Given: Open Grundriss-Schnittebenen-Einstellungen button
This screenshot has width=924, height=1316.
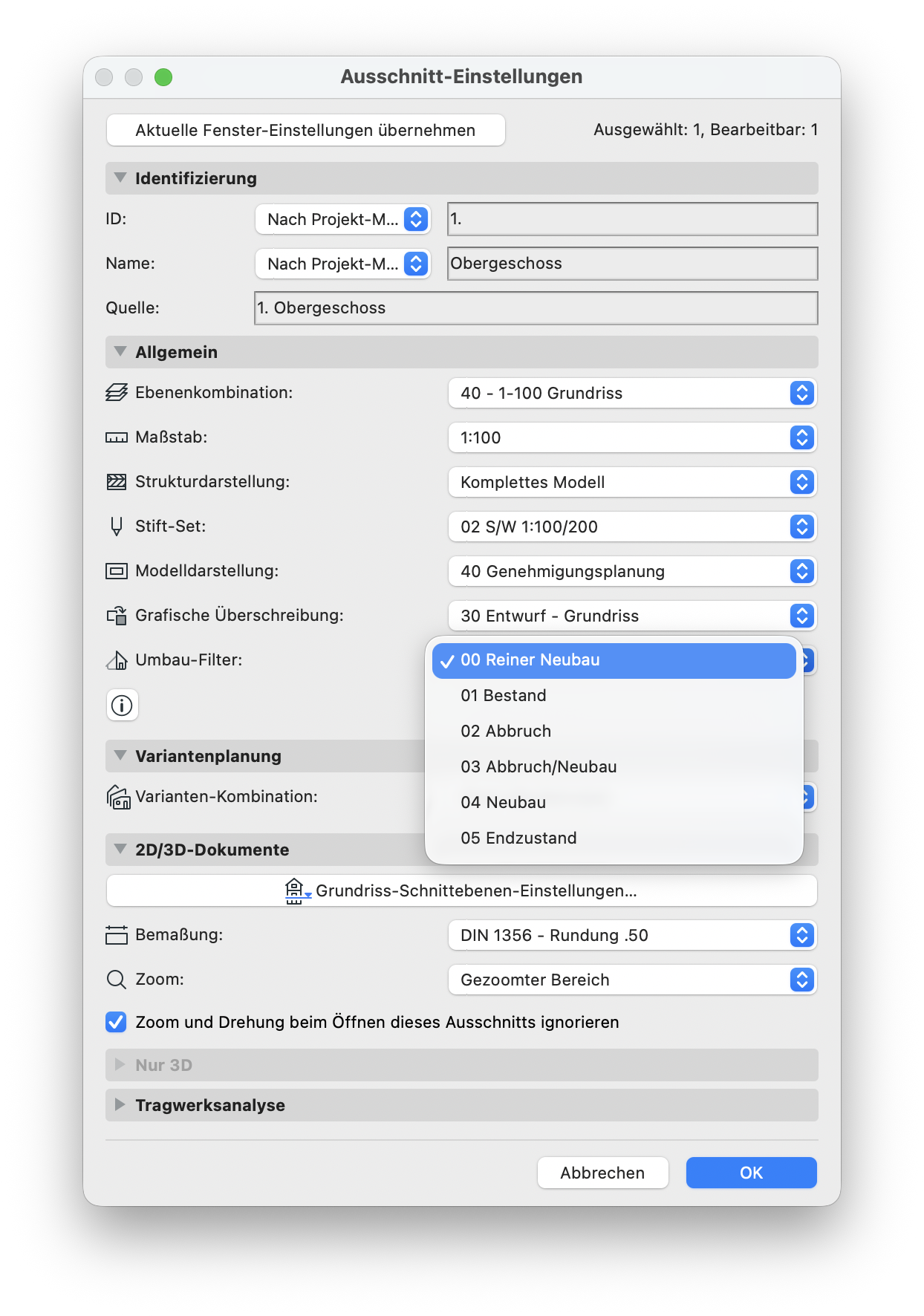Looking at the screenshot, I should [462, 890].
